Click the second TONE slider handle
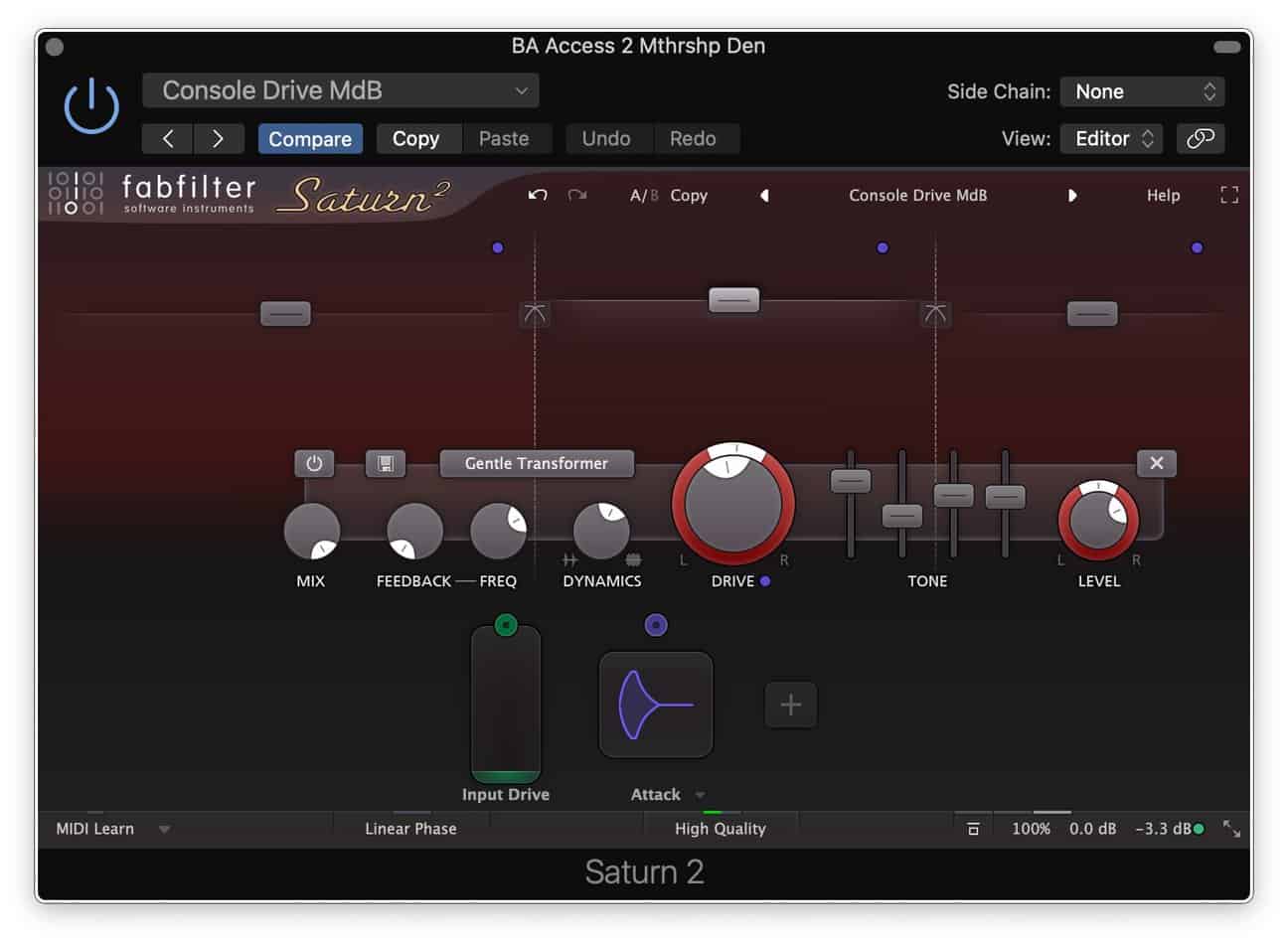 pyautogui.click(x=902, y=516)
